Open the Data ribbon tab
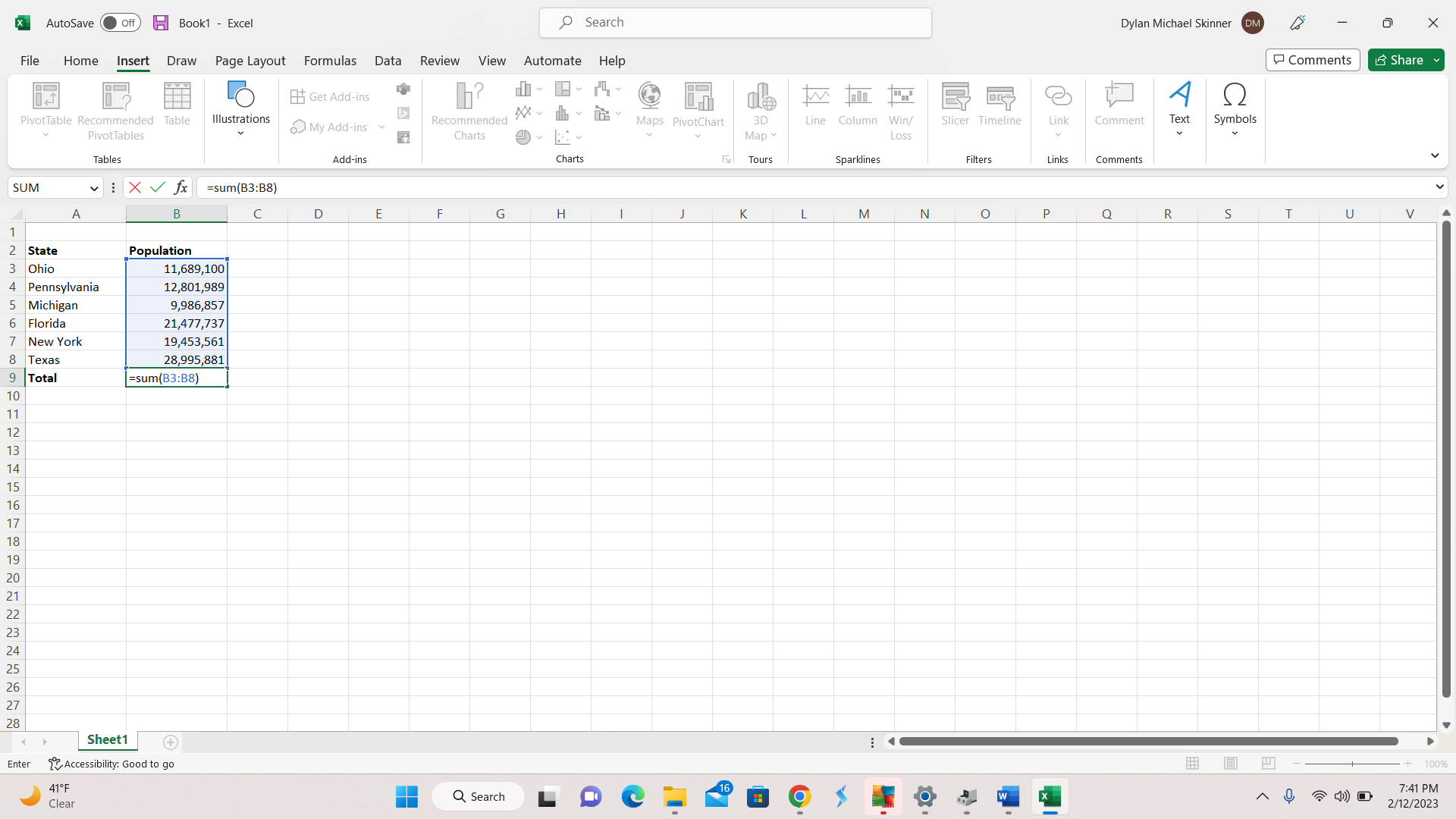This screenshot has width=1456, height=819. 388,61
